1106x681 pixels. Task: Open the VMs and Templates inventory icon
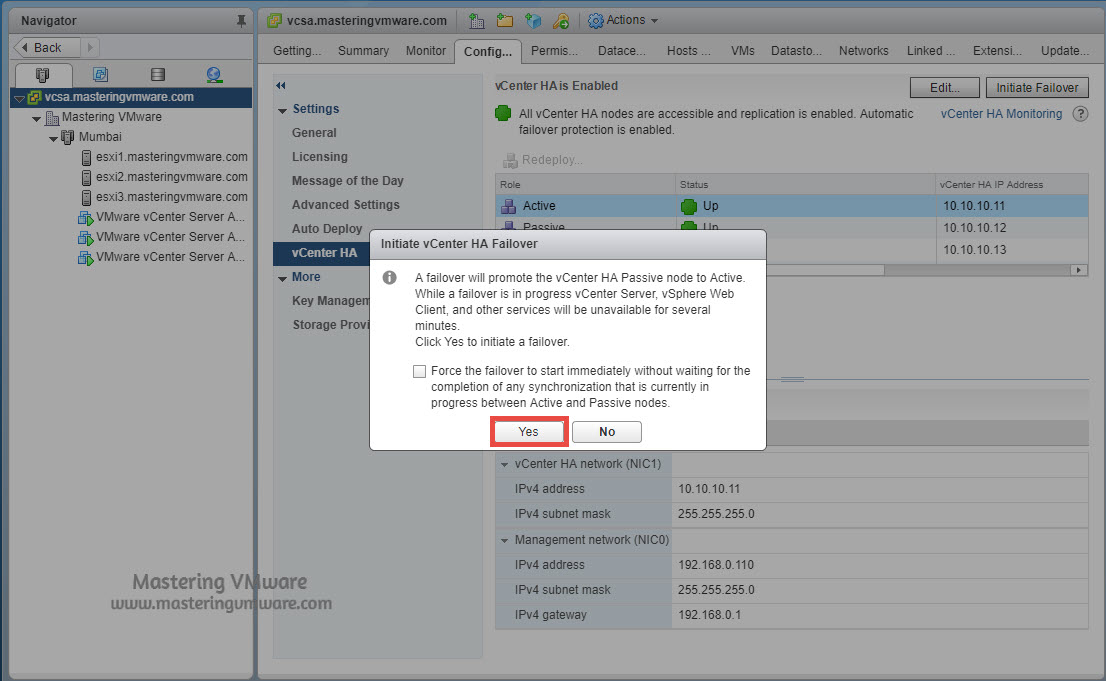click(100, 74)
